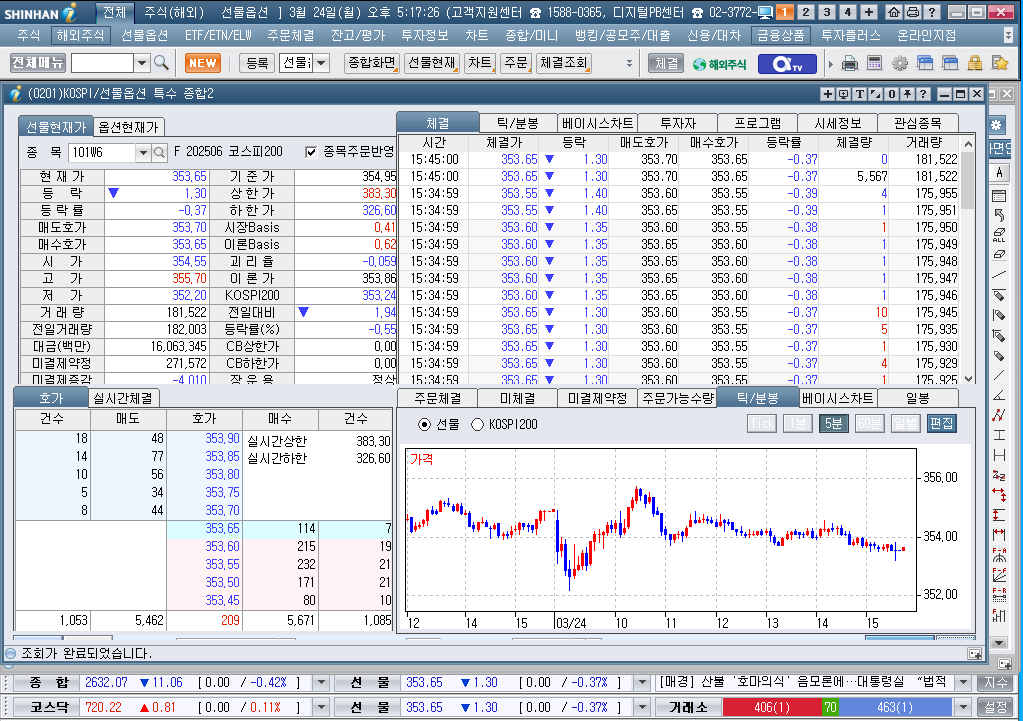This screenshot has width=1023, height=721.
Task: Open the home icon in title bar
Action: 894,12
